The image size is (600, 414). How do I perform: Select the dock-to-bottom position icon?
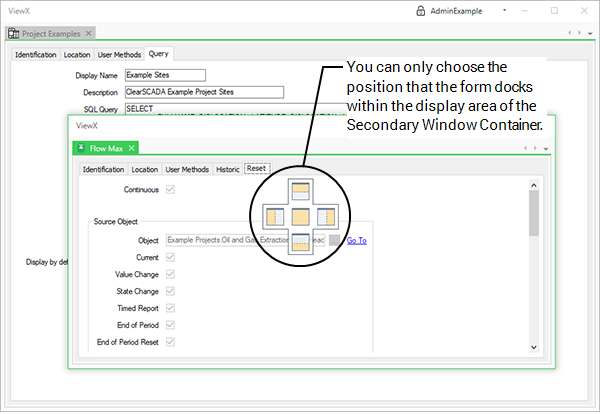[300, 244]
